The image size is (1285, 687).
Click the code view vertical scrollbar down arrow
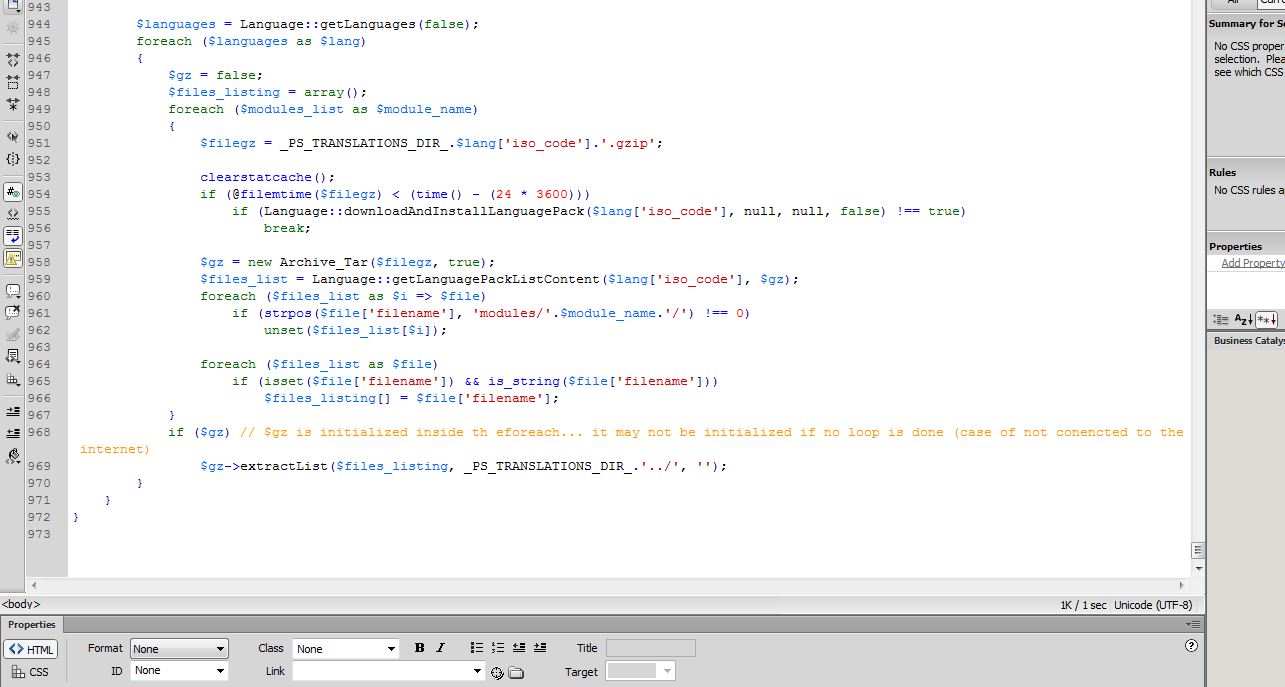click(x=1198, y=568)
